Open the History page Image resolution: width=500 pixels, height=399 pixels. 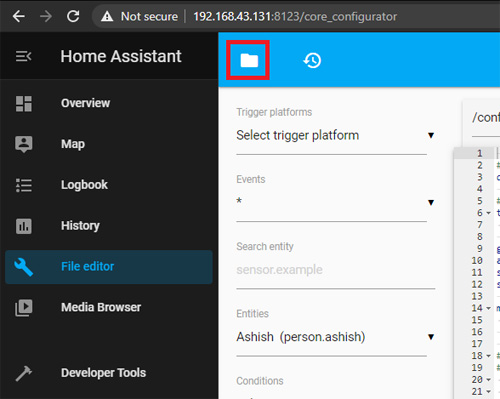pos(80,226)
